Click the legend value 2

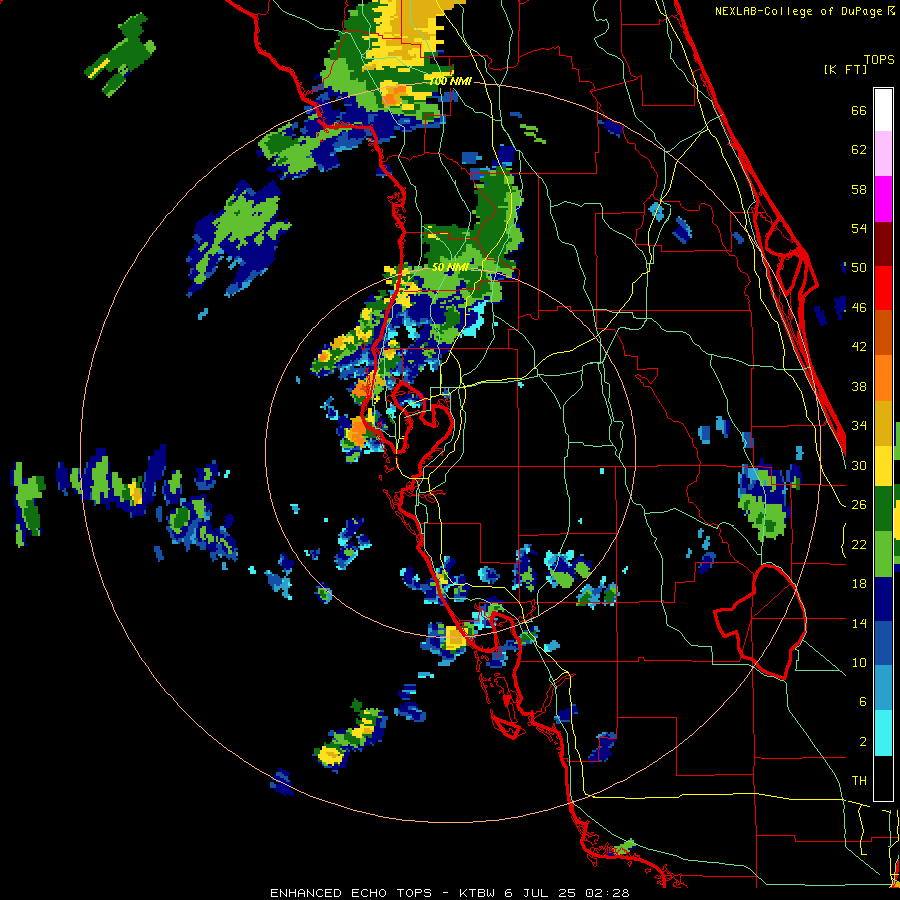click(x=862, y=742)
